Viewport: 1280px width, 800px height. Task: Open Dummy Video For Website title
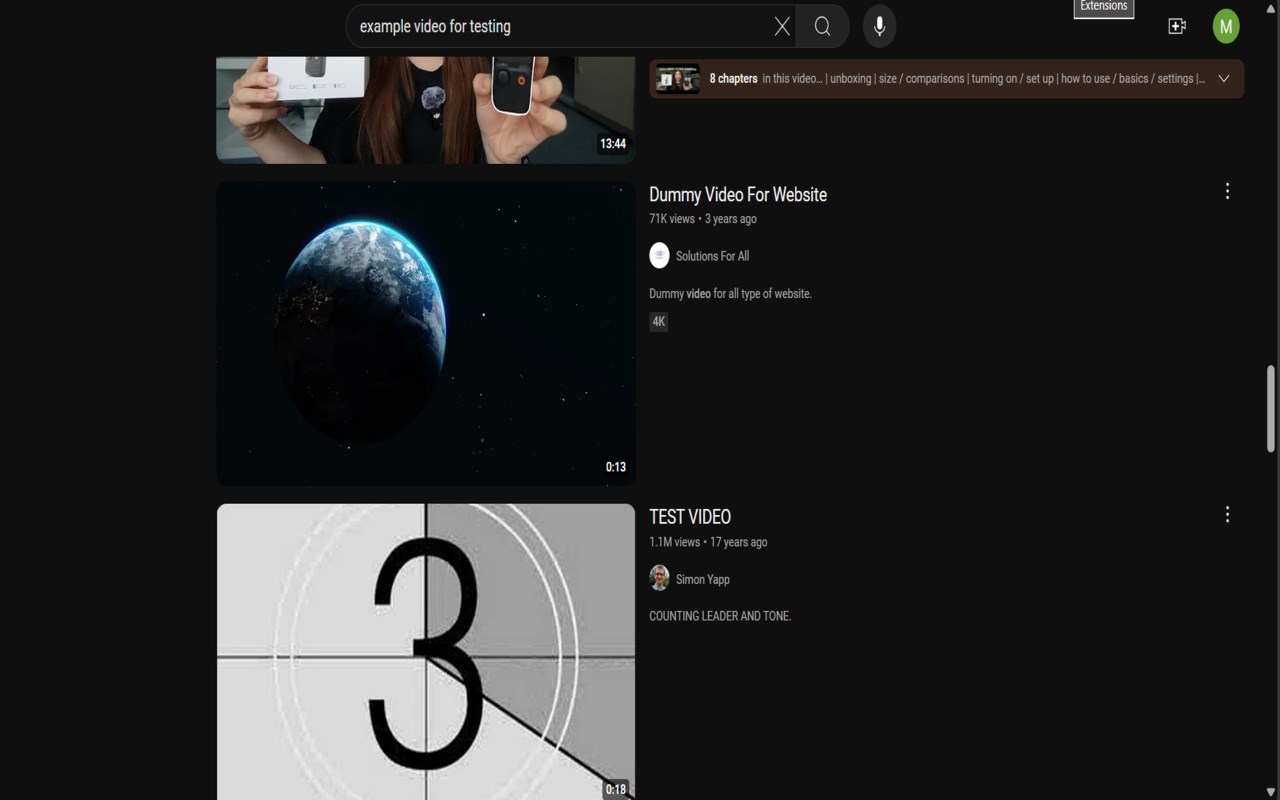click(738, 194)
